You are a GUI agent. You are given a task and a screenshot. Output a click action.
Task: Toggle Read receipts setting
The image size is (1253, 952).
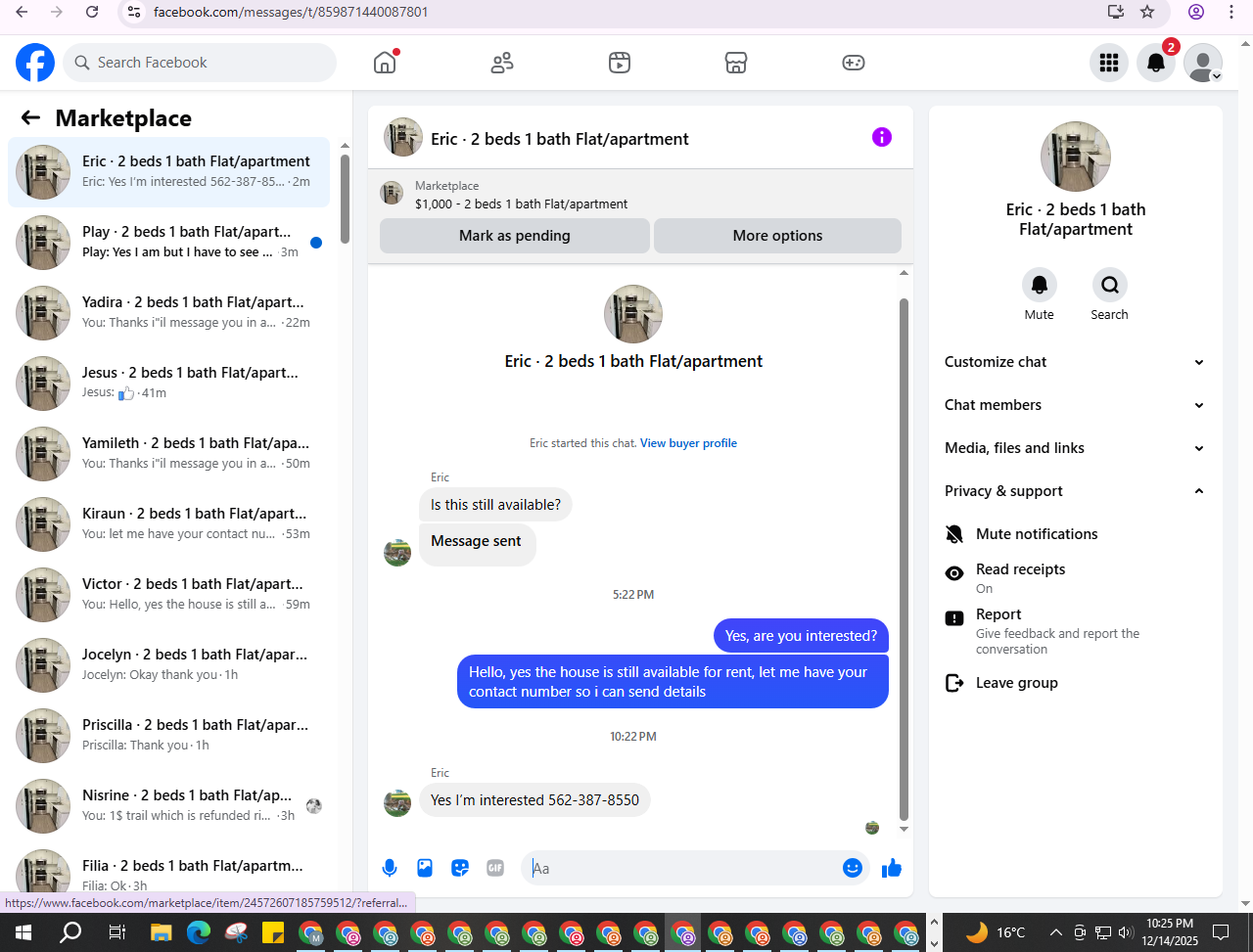[1076, 578]
